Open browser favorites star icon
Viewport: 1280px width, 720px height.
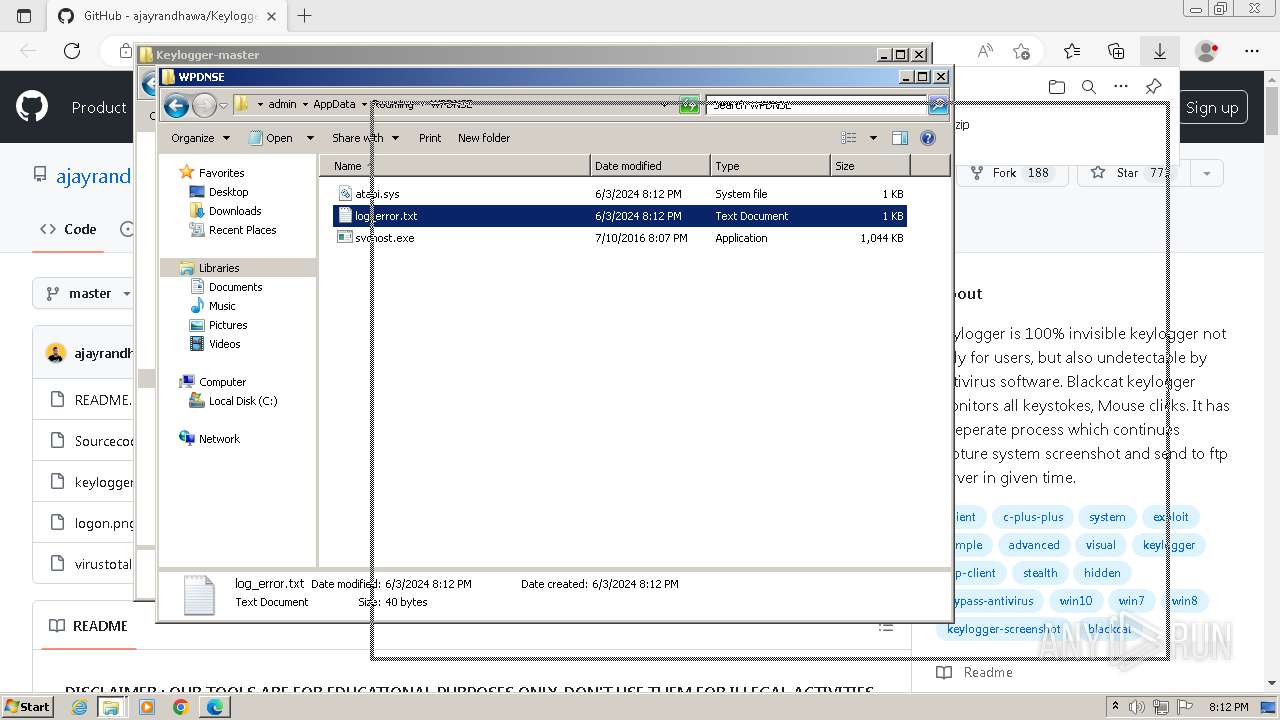(1072, 51)
